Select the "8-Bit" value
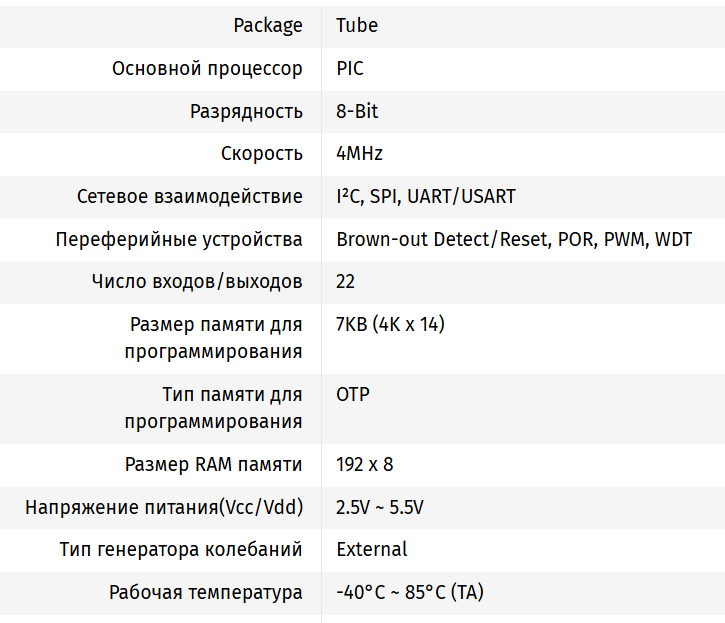 pos(357,111)
